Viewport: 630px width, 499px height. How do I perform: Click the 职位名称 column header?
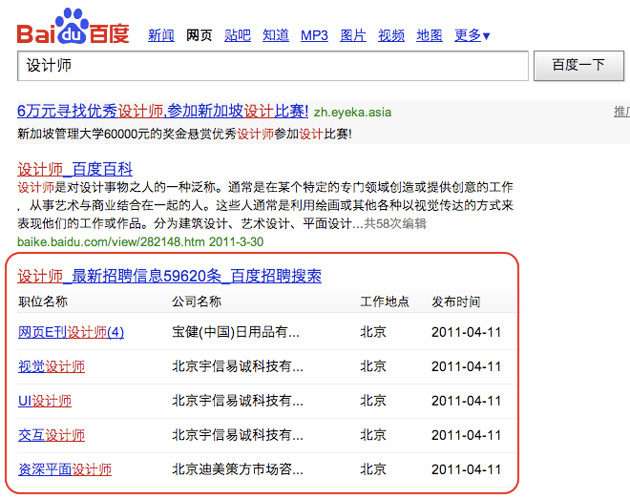(x=43, y=301)
